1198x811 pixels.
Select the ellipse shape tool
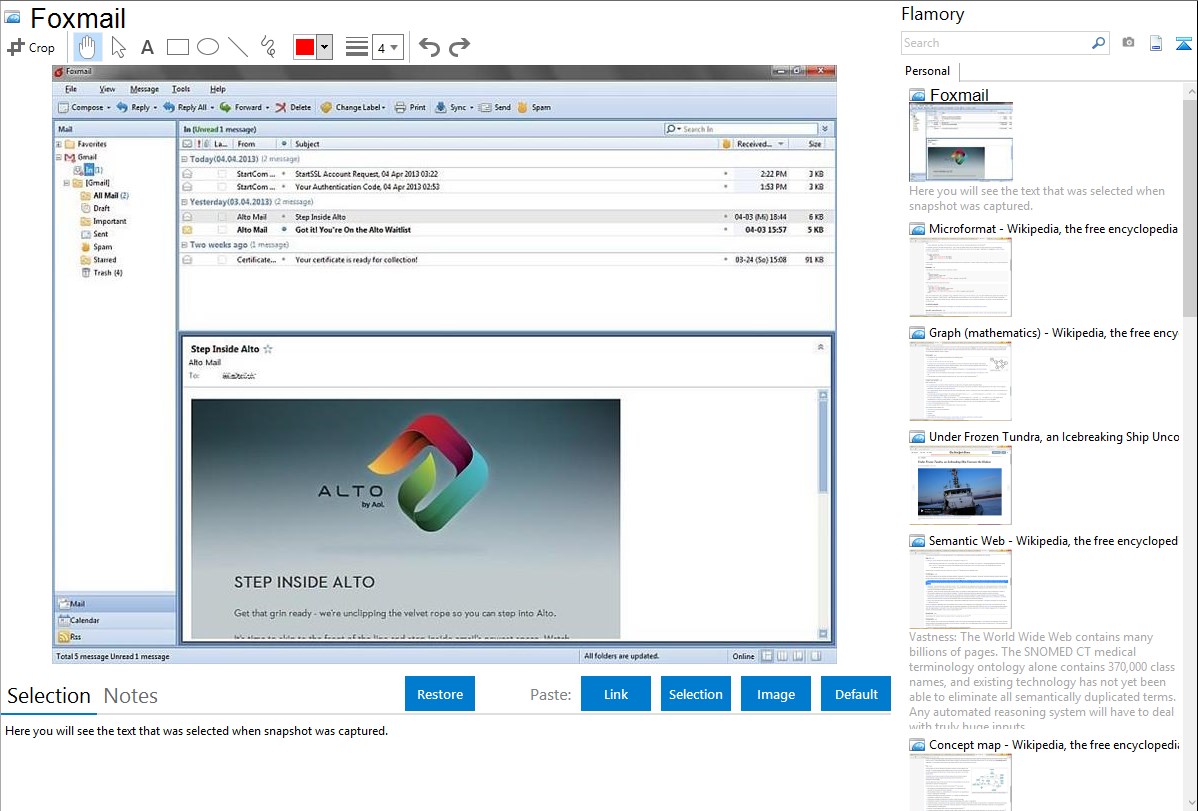coord(208,47)
